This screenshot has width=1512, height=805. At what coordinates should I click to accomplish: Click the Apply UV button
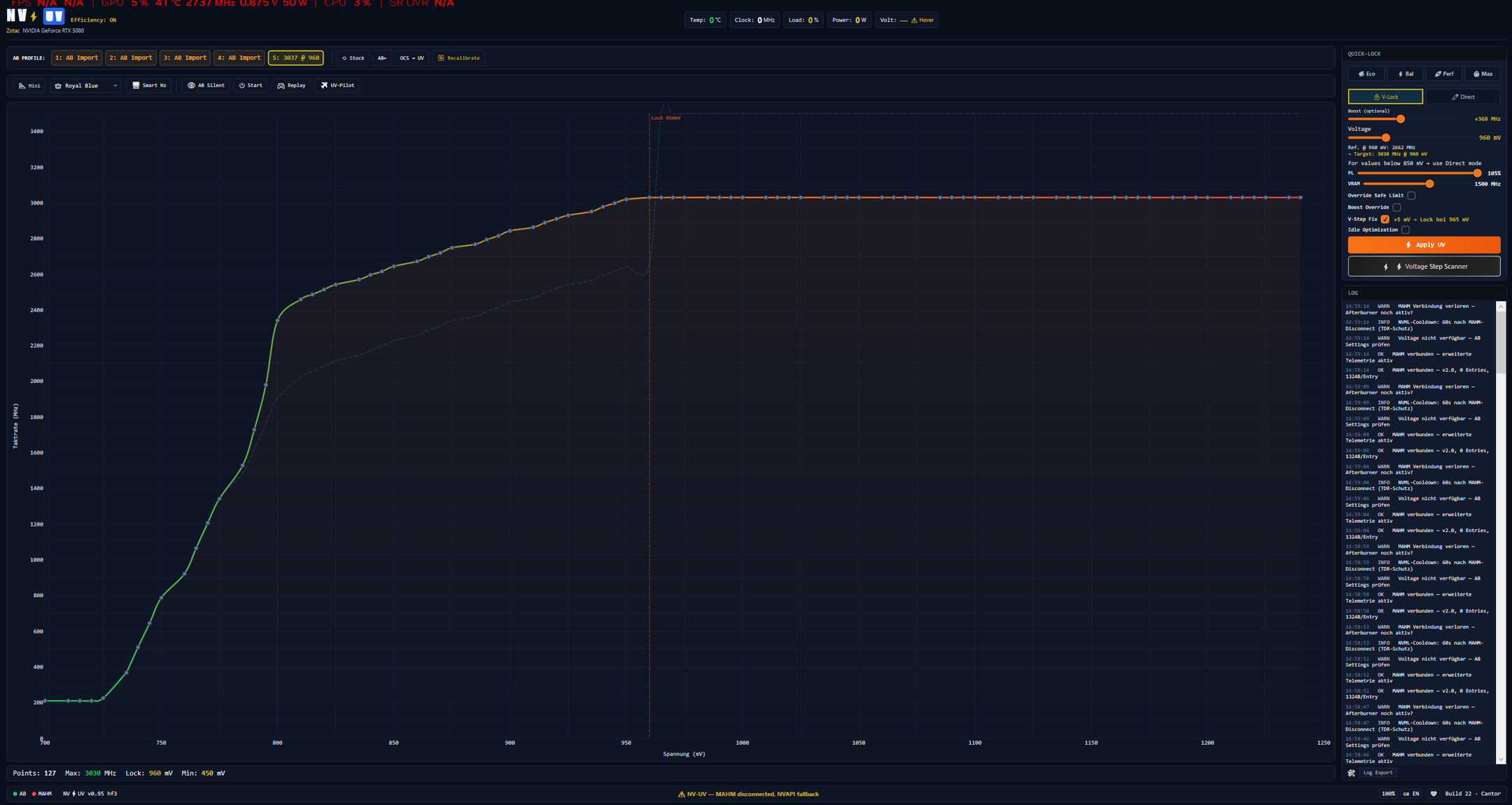point(1424,245)
